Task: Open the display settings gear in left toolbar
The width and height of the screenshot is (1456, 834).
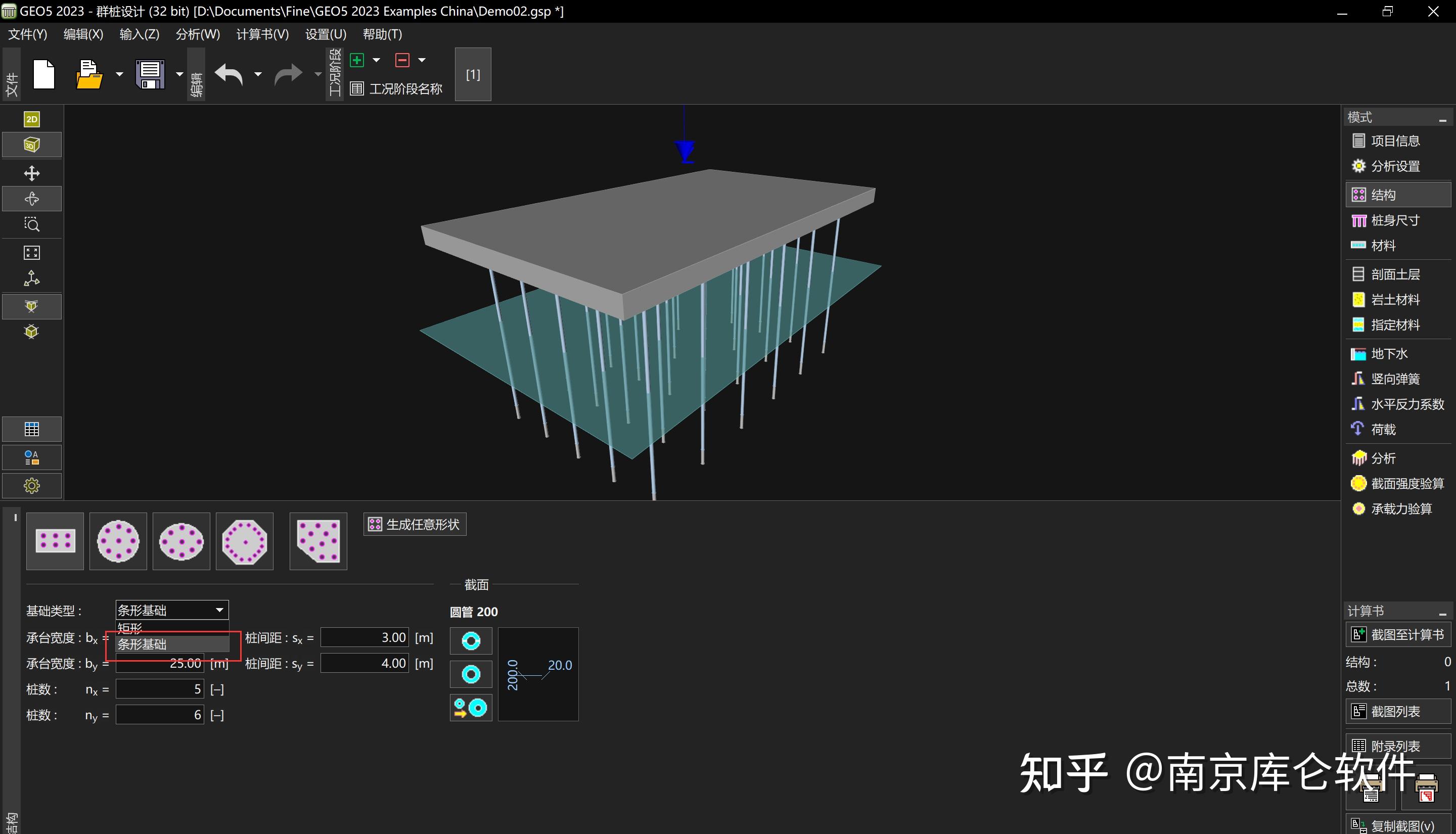Action: pos(31,486)
